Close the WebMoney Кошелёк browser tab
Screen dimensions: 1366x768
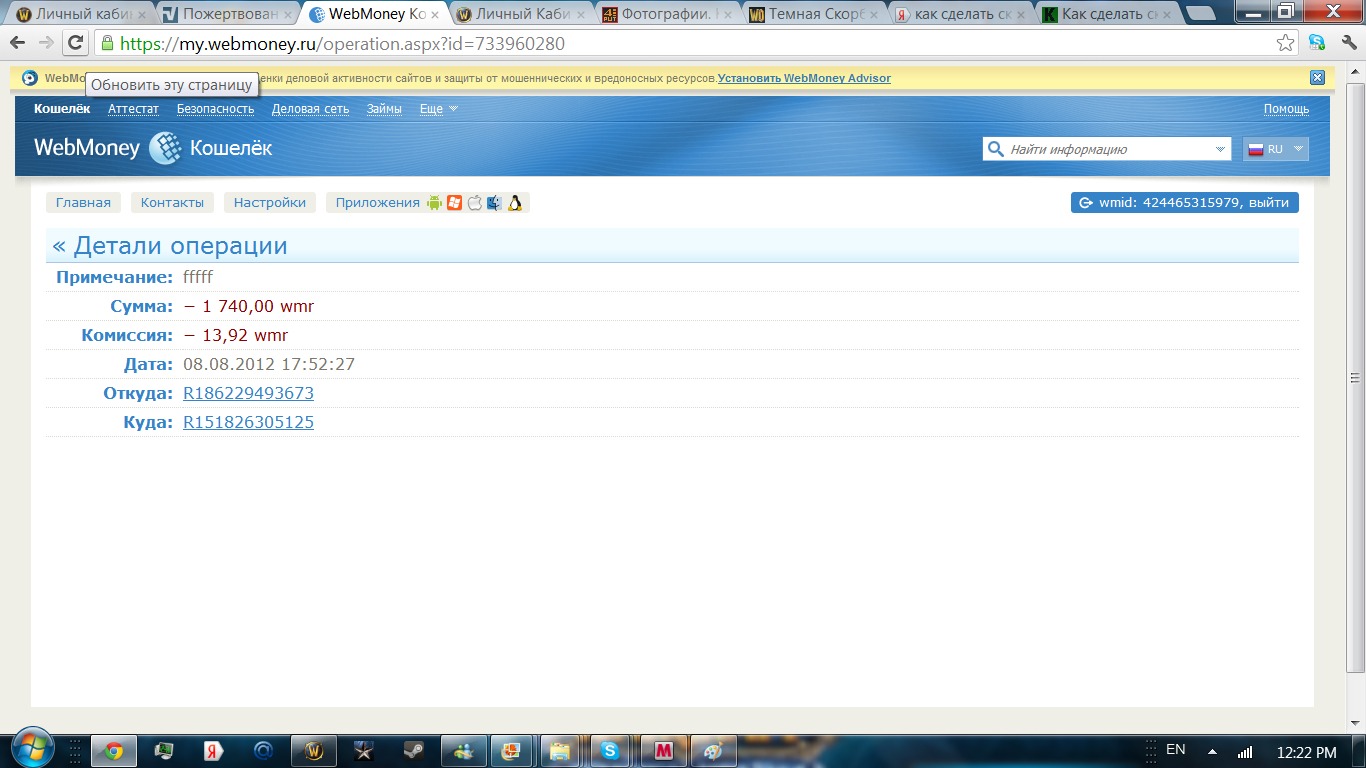click(x=434, y=15)
